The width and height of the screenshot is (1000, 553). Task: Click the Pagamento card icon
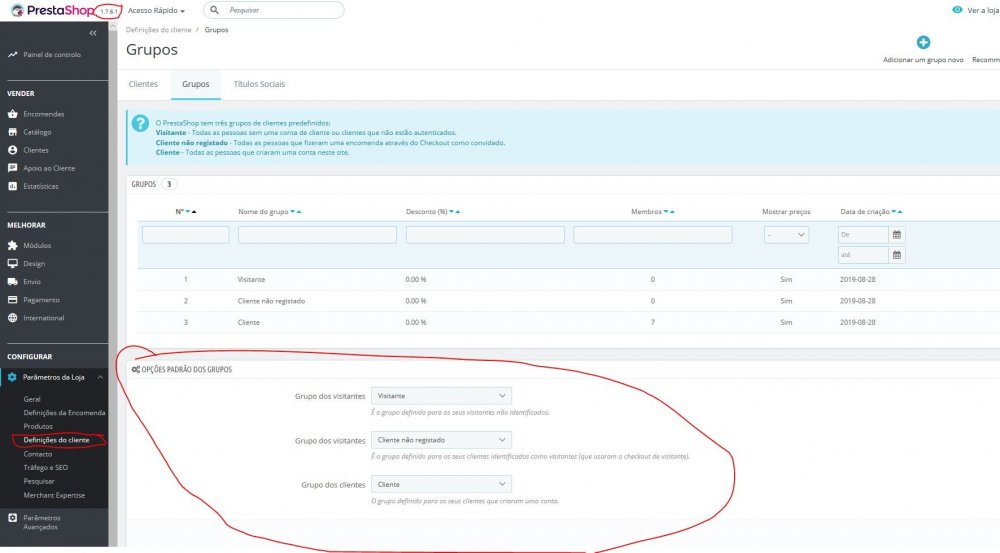point(12,299)
